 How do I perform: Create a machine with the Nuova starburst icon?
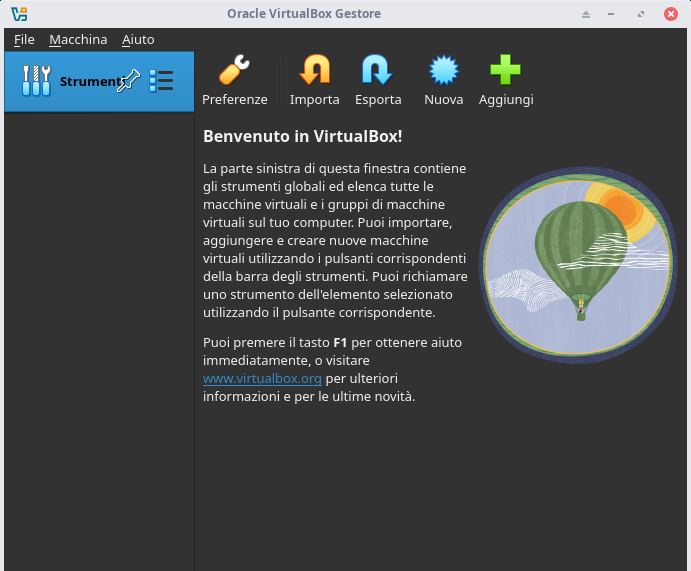443,71
